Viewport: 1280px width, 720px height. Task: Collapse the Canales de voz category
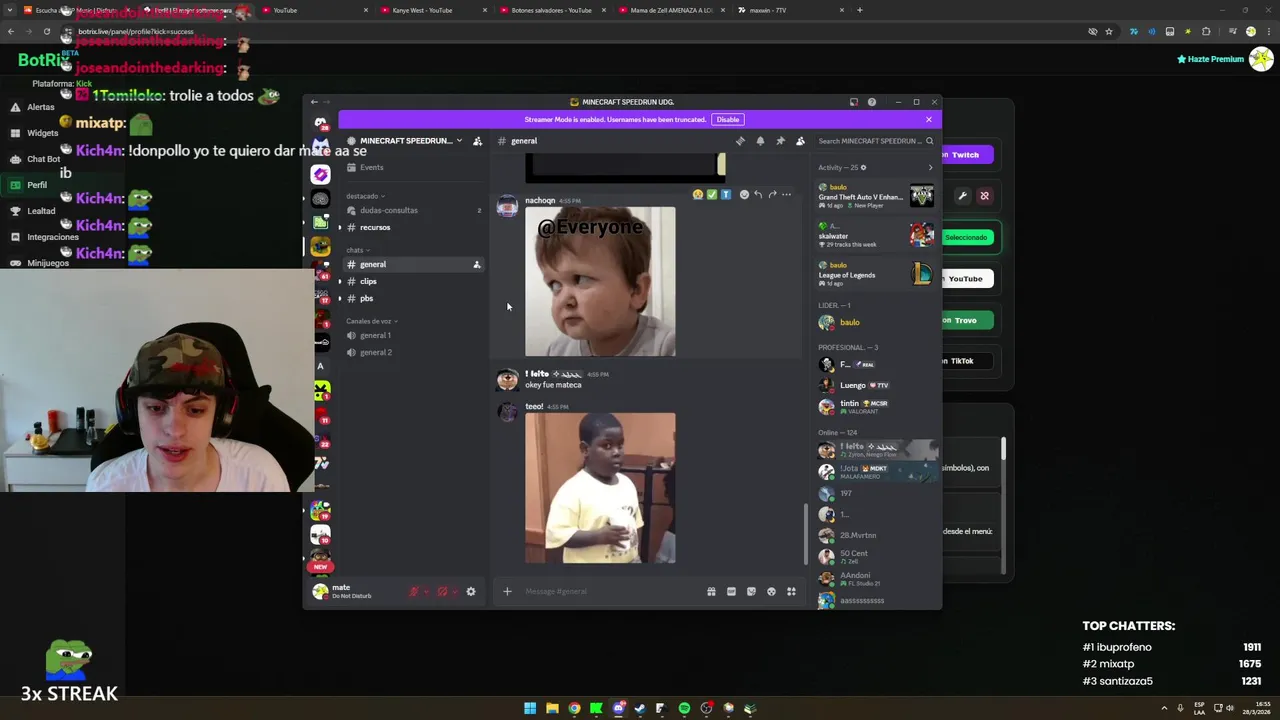[x=372, y=321]
